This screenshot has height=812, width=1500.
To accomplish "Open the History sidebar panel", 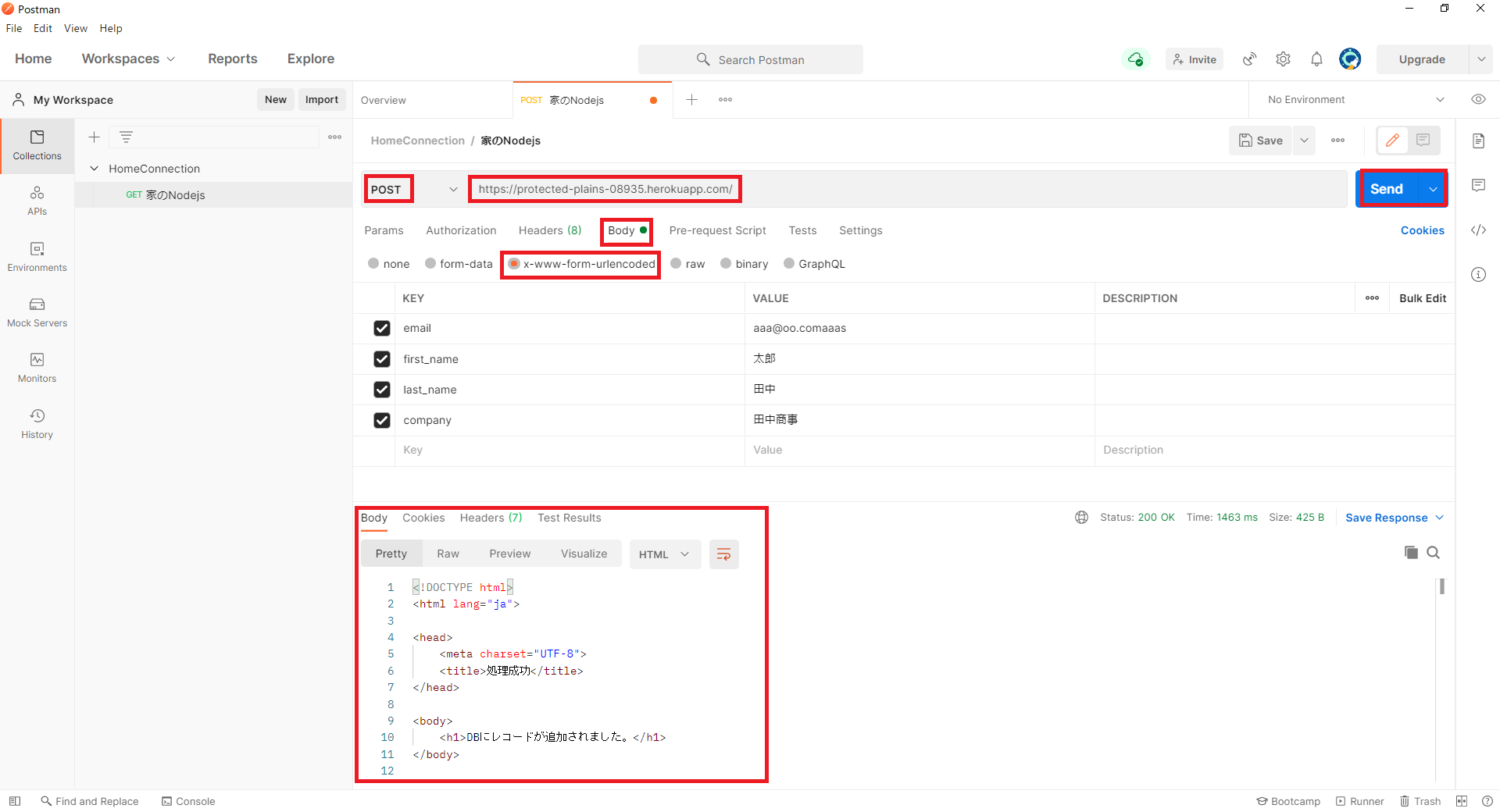I will 37,422.
